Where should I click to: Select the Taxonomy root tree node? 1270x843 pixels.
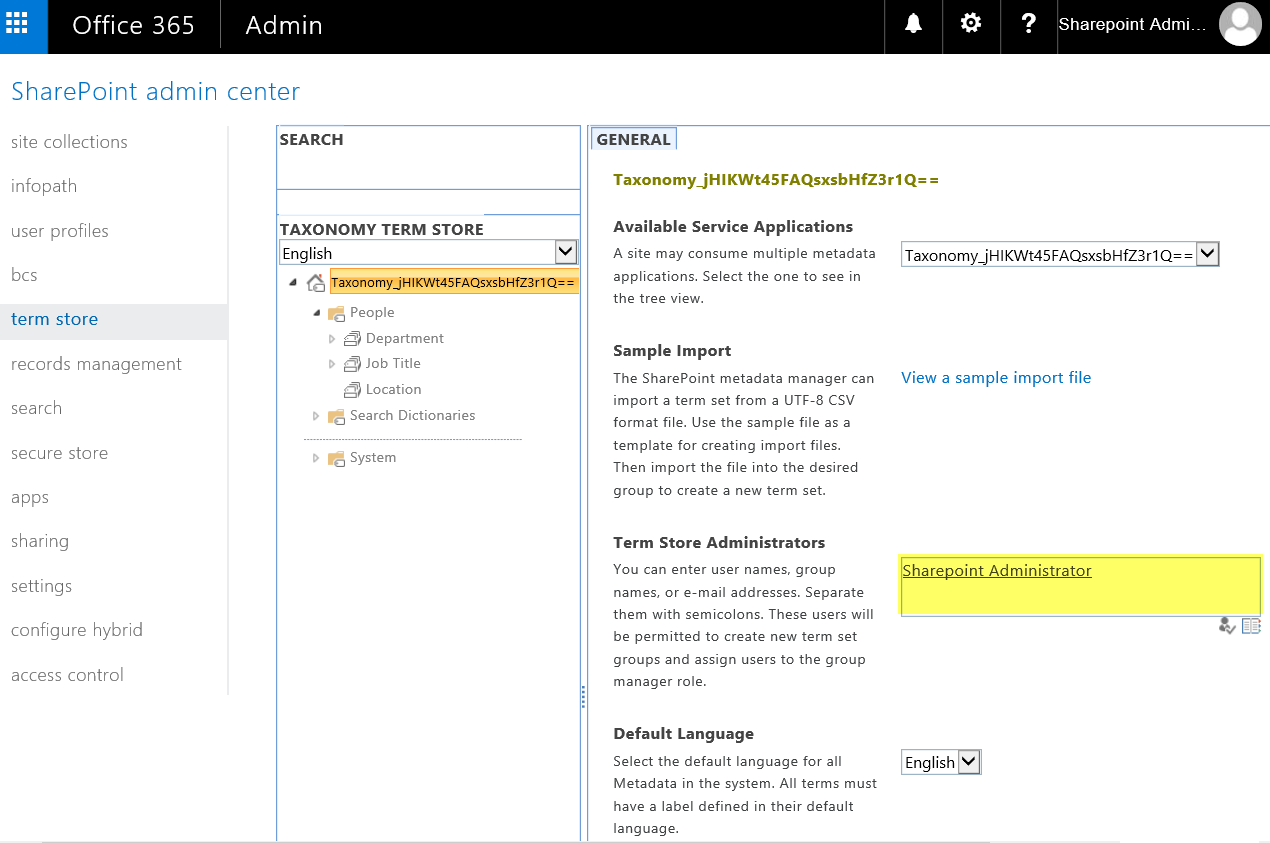454,282
